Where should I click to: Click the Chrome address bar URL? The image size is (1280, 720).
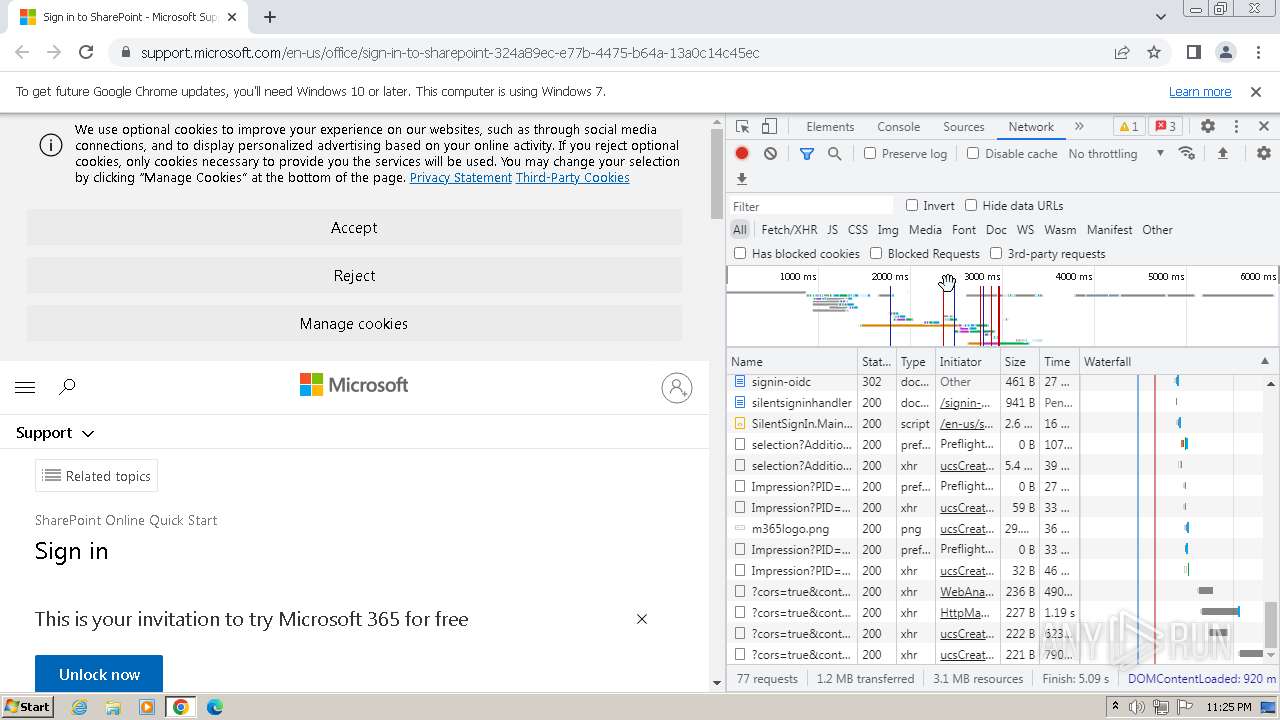[x=450, y=52]
